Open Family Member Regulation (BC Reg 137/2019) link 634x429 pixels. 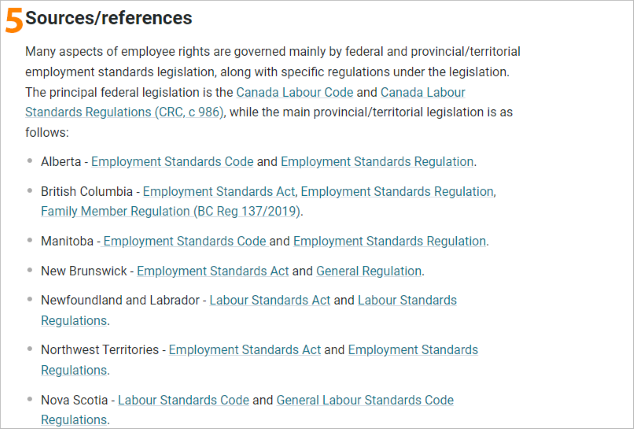[x=170, y=211]
